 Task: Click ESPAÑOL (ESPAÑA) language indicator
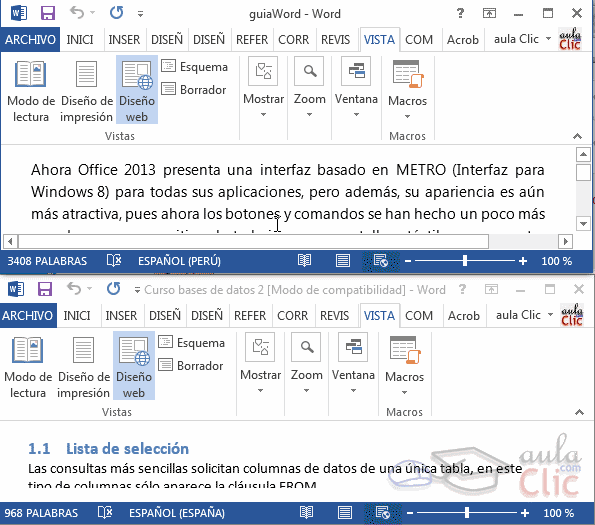point(177,513)
